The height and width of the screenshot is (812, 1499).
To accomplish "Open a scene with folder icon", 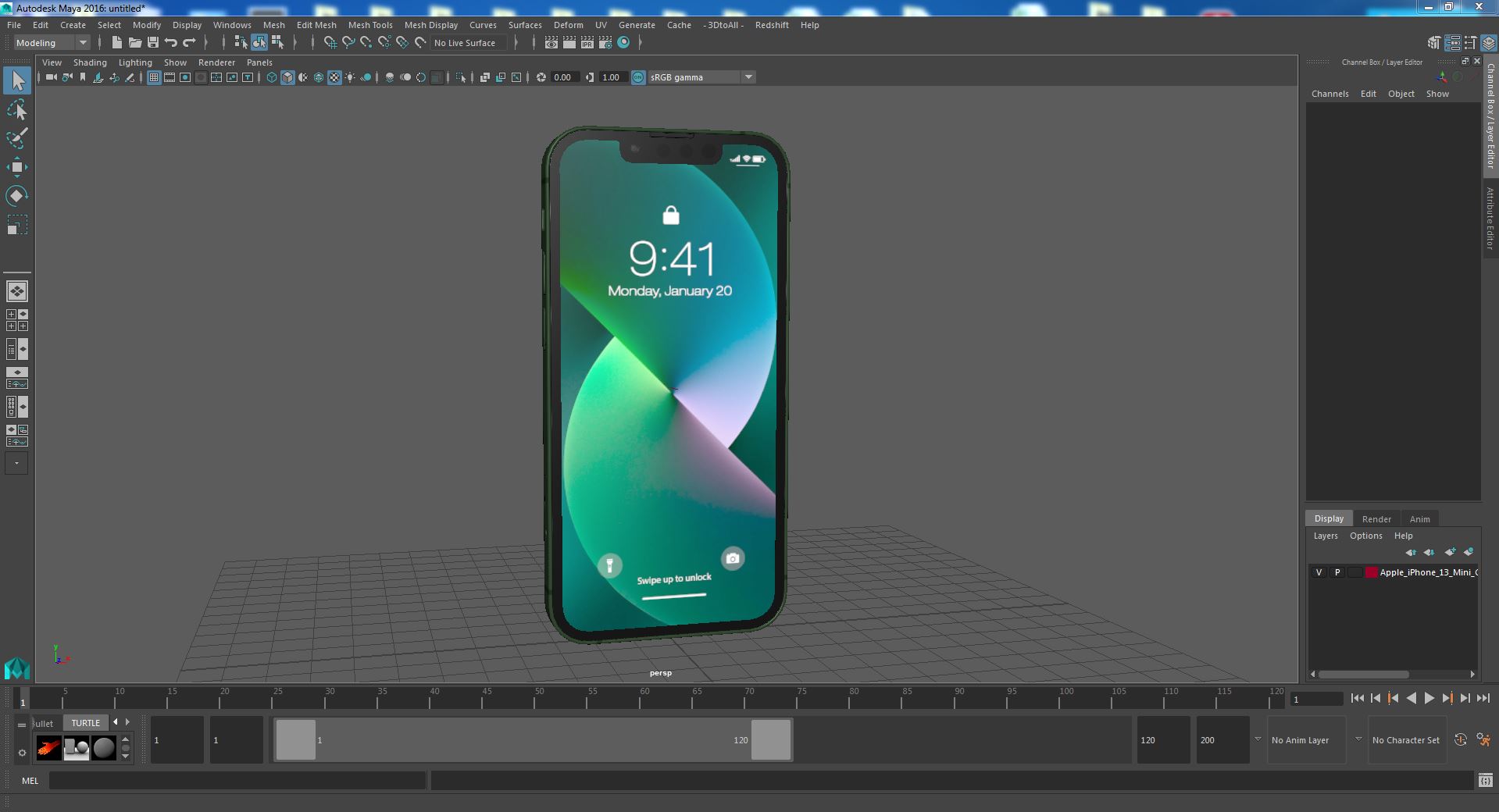I will pyautogui.click(x=134, y=43).
